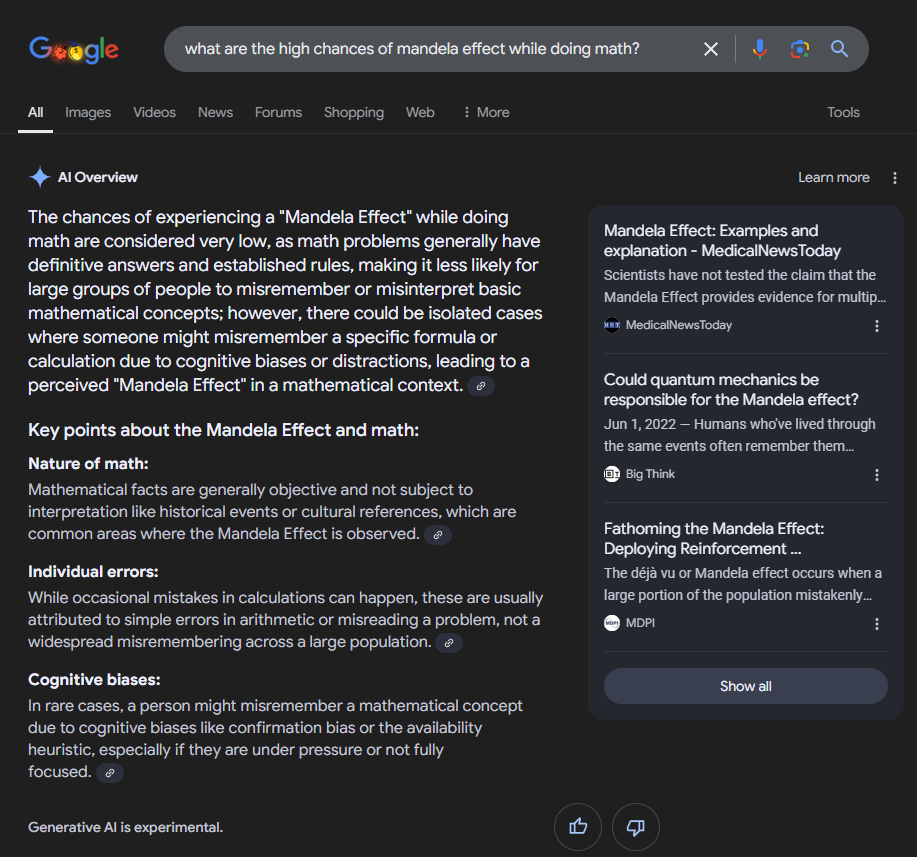Switch to the Web tab

click(x=420, y=112)
